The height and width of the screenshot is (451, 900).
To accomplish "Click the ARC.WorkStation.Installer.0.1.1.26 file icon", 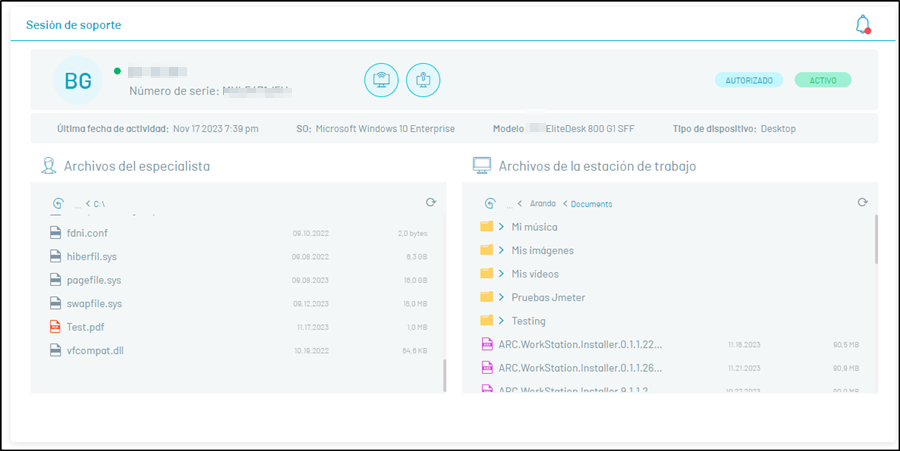I will (487, 368).
